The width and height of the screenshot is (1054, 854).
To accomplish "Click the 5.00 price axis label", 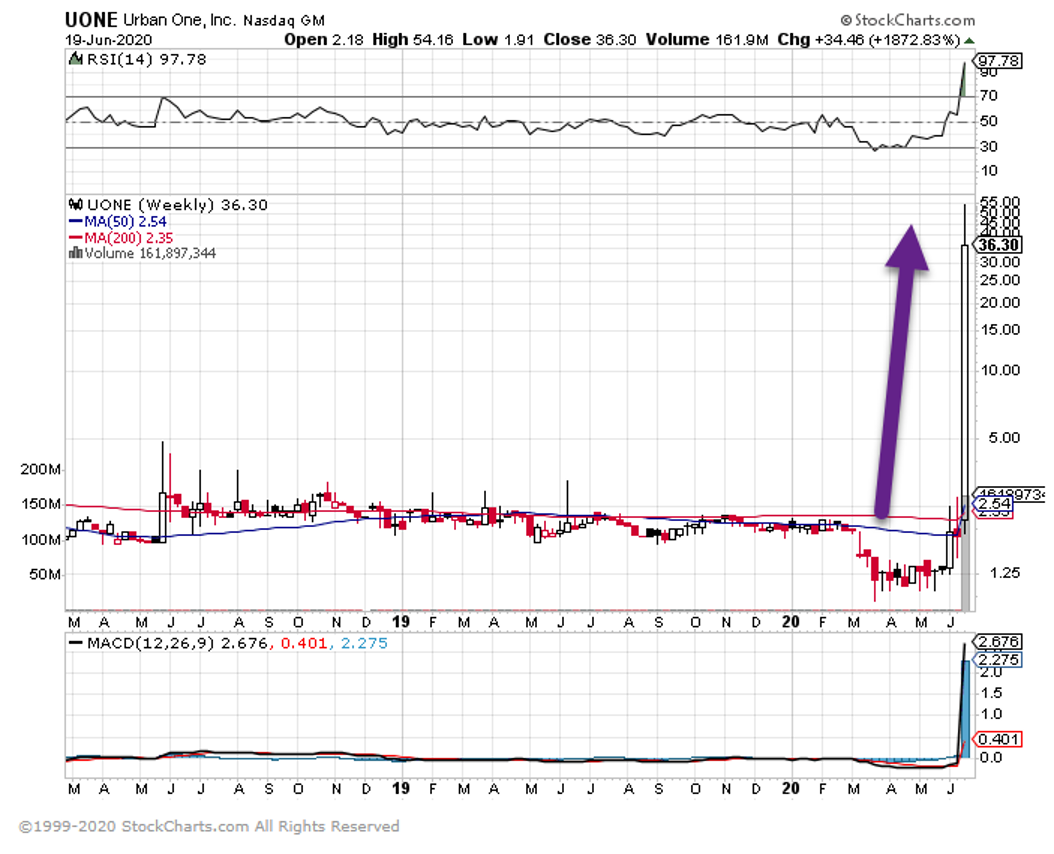I will [x=1004, y=438].
